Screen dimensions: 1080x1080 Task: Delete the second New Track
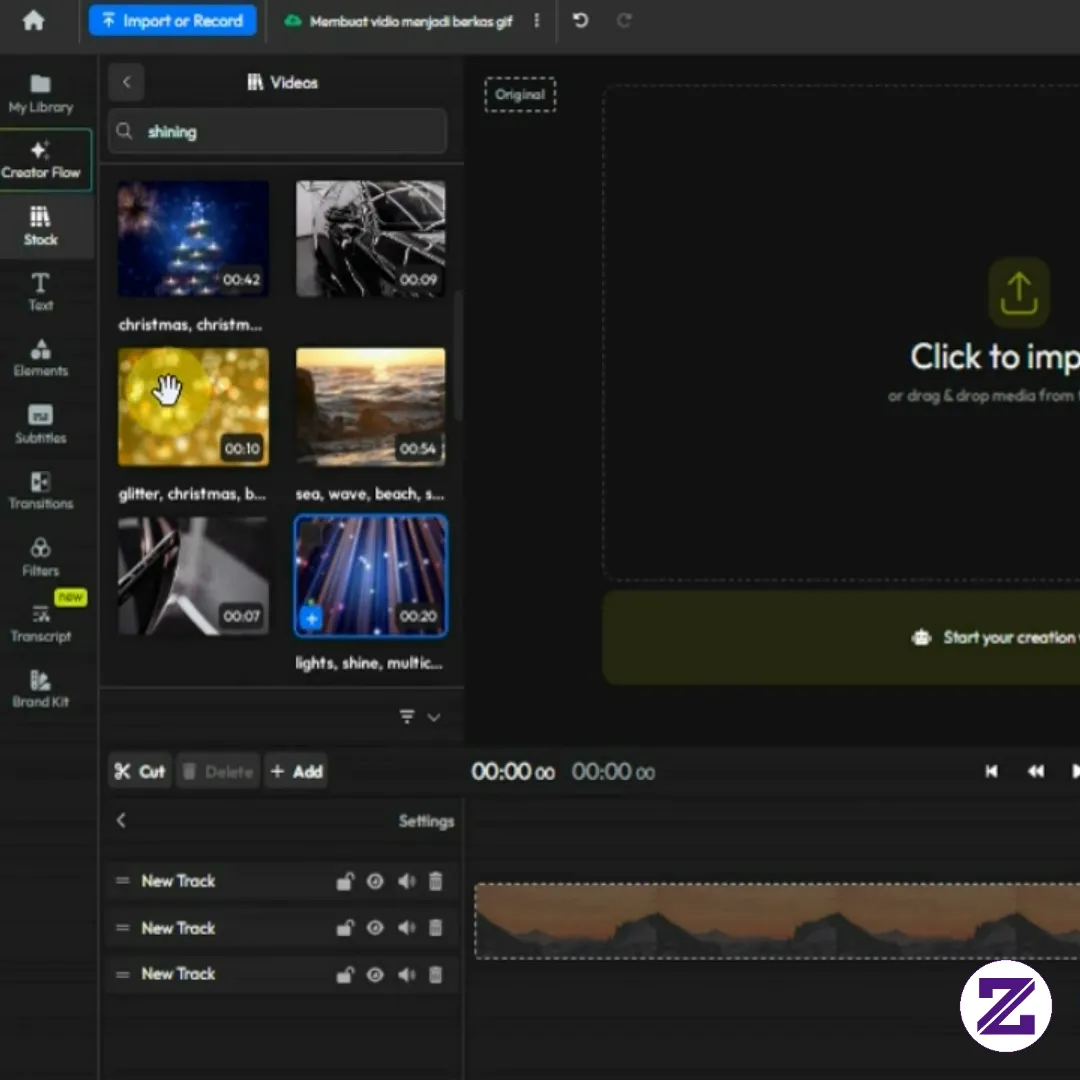pyautogui.click(x=435, y=928)
